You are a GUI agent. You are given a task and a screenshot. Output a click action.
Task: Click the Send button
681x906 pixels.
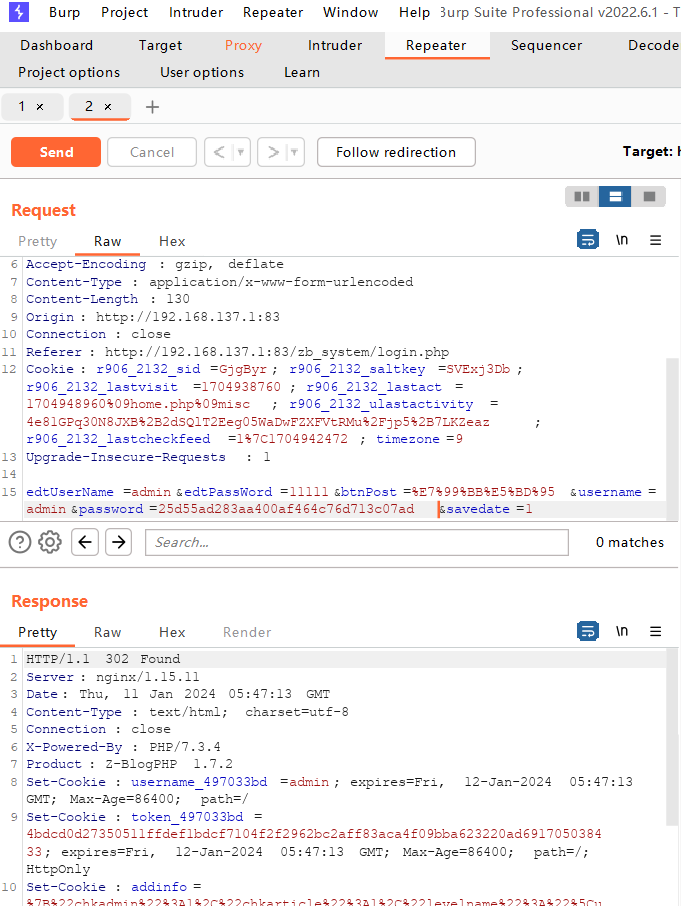(x=56, y=152)
